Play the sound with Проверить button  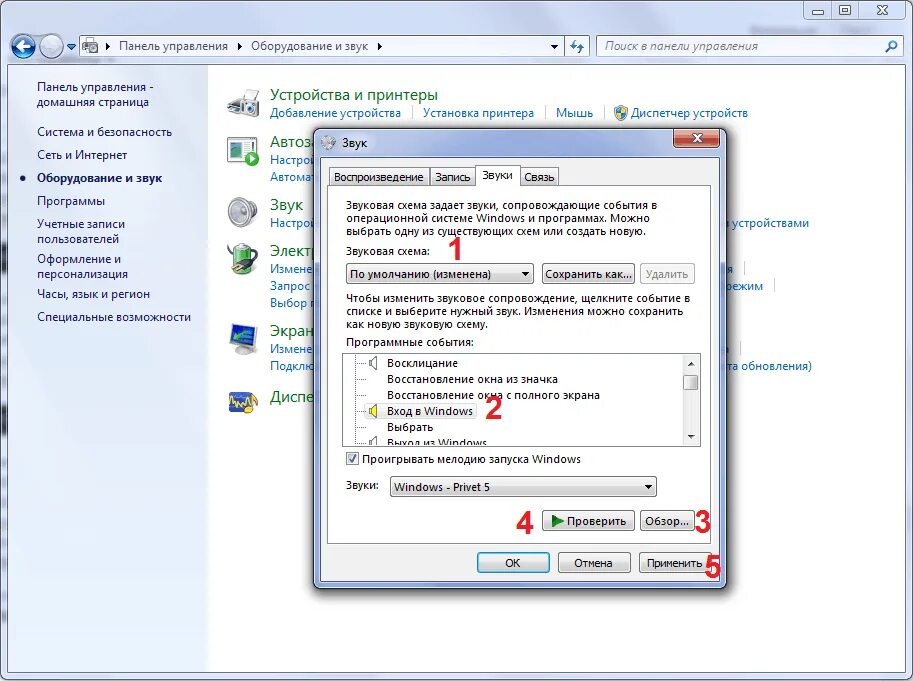[x=588, y=521]
